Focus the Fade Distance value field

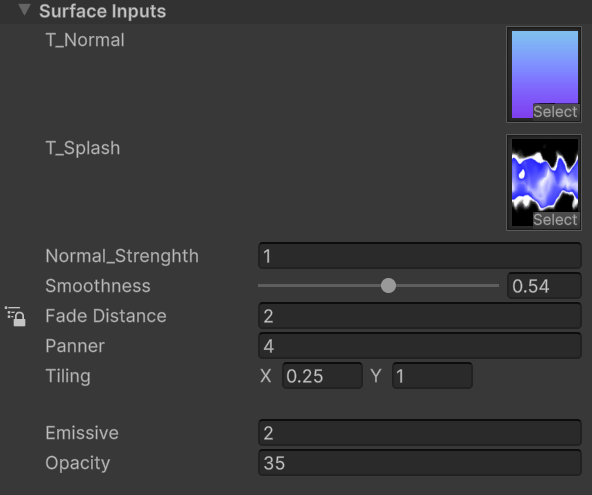pyautogui.click(x=420, y=316)
